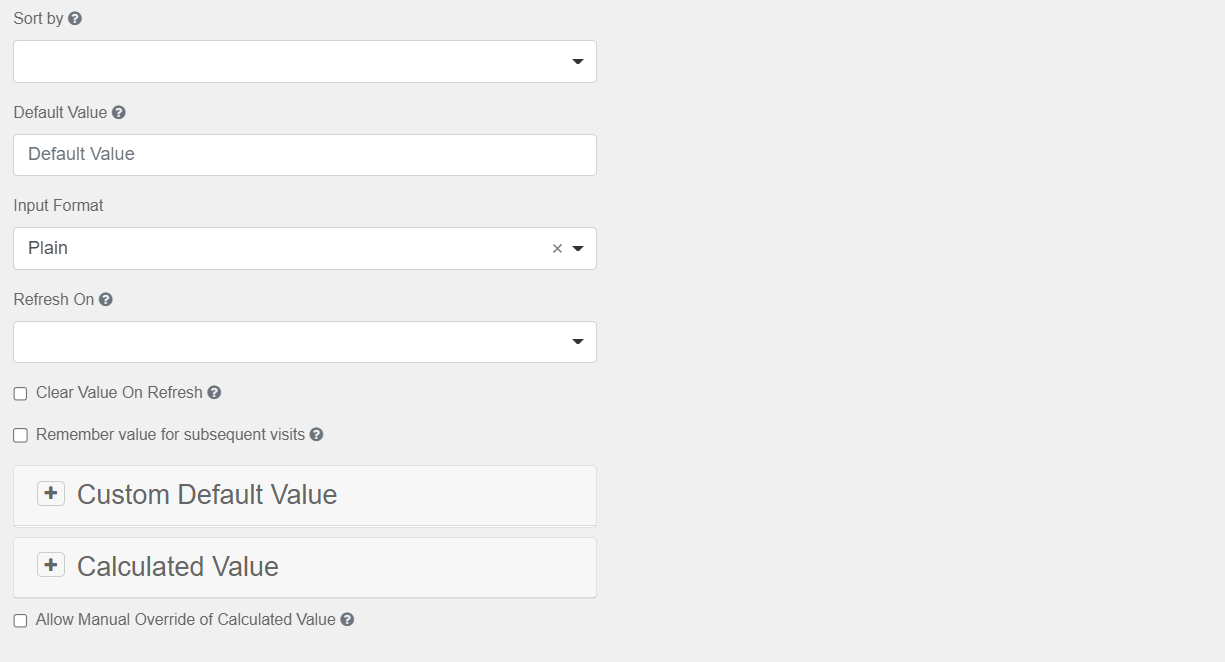Image resolution: width=1225 pixels, height=662 pixels.
Task: Enable Allow Manual Override of Calculated Value
Action: 20,620
